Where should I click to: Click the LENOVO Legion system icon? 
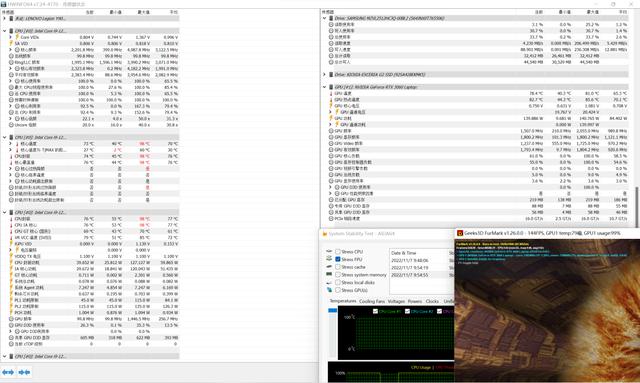11,18
